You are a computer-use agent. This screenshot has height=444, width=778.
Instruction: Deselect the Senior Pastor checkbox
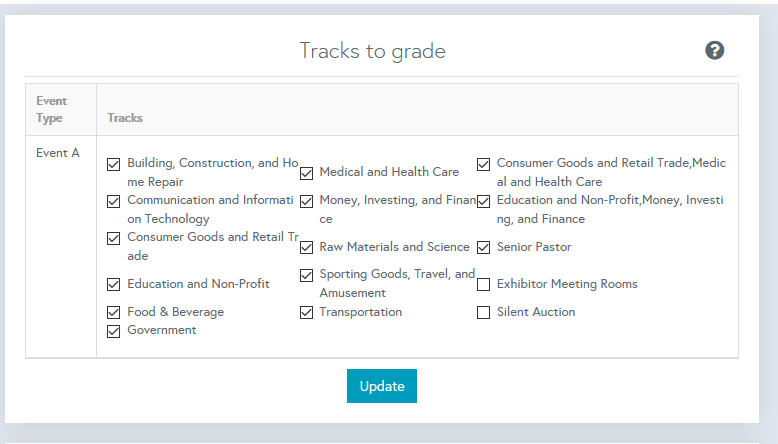click(484, 247)
